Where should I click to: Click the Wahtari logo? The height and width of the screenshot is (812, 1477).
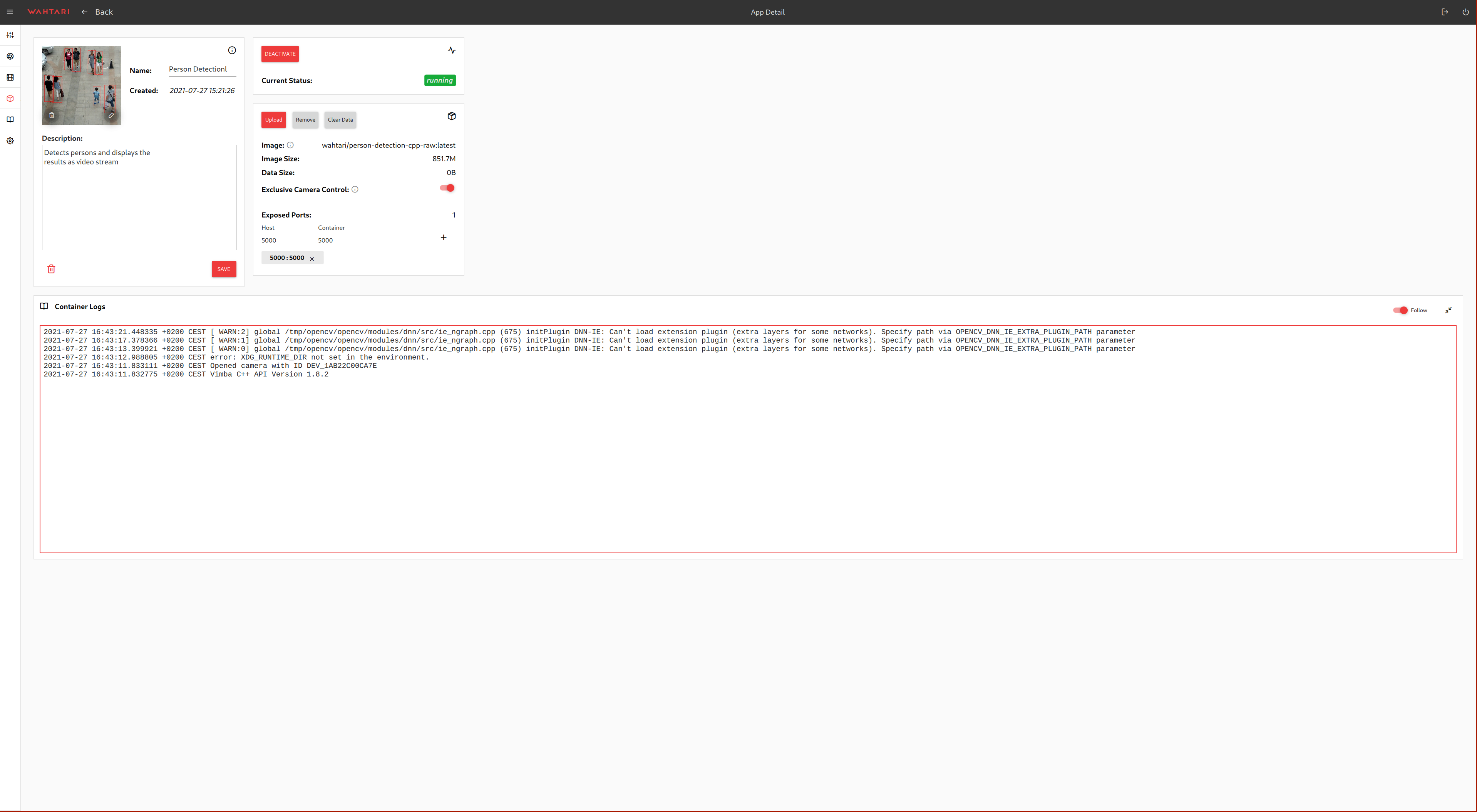(x=48, y=12)
